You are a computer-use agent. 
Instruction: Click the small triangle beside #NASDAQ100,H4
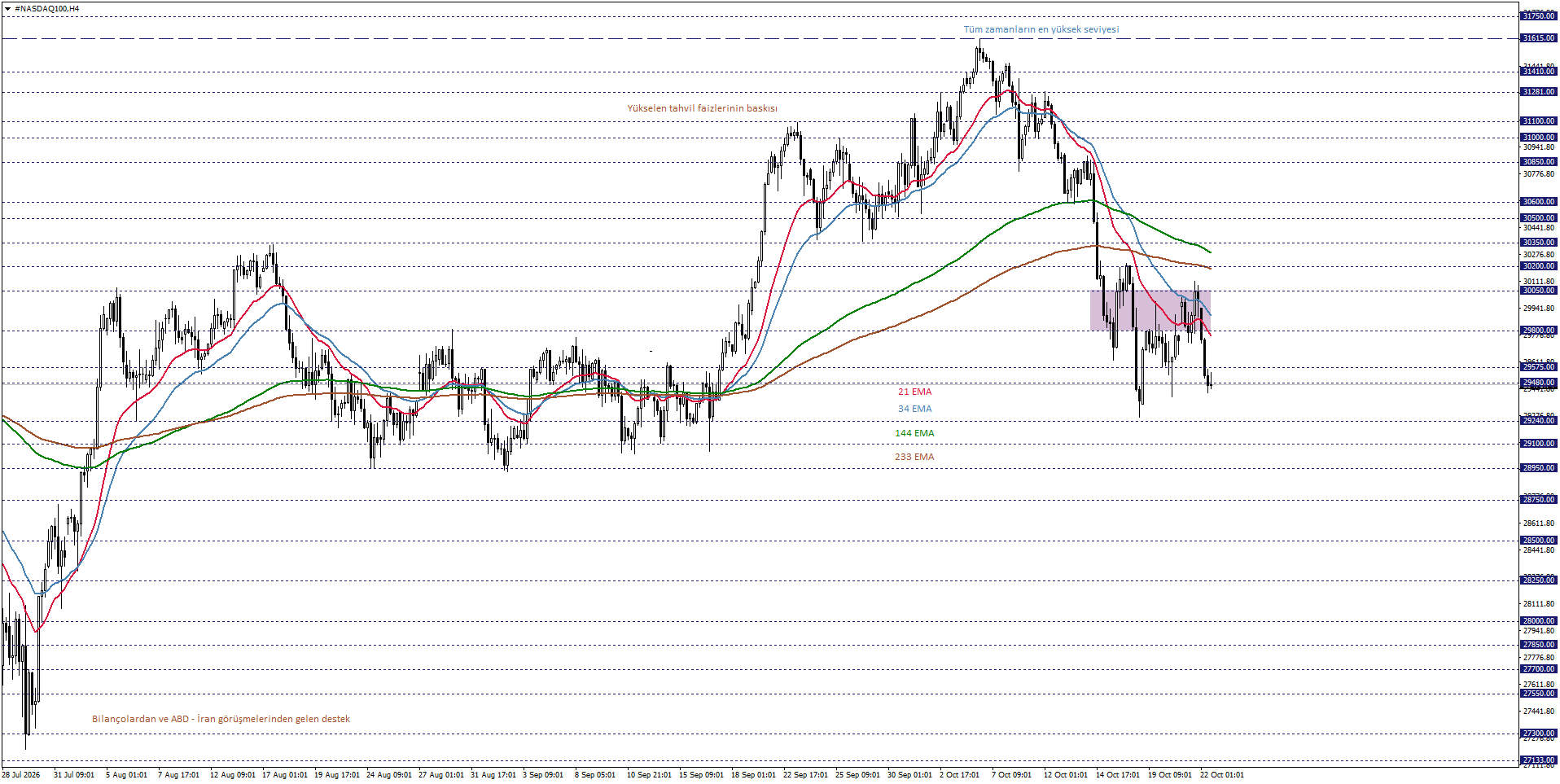(7, 9)
